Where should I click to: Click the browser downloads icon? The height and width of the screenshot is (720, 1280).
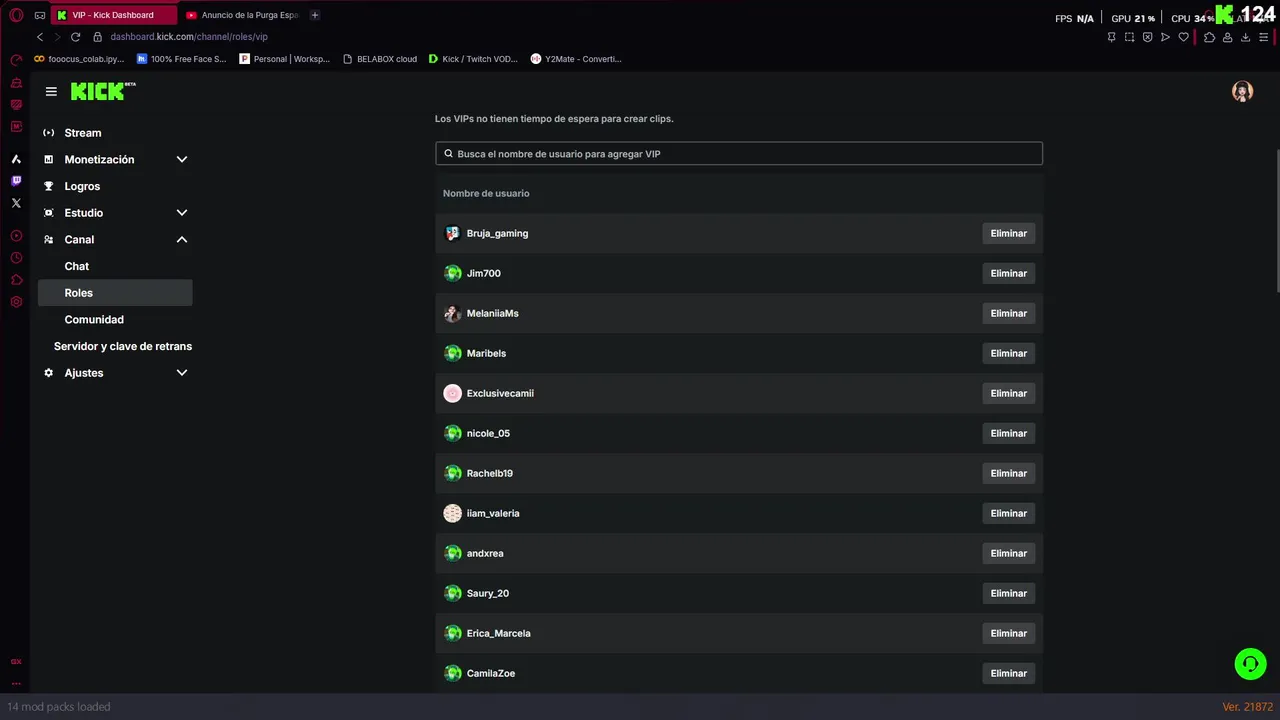tap(1245, 37)
